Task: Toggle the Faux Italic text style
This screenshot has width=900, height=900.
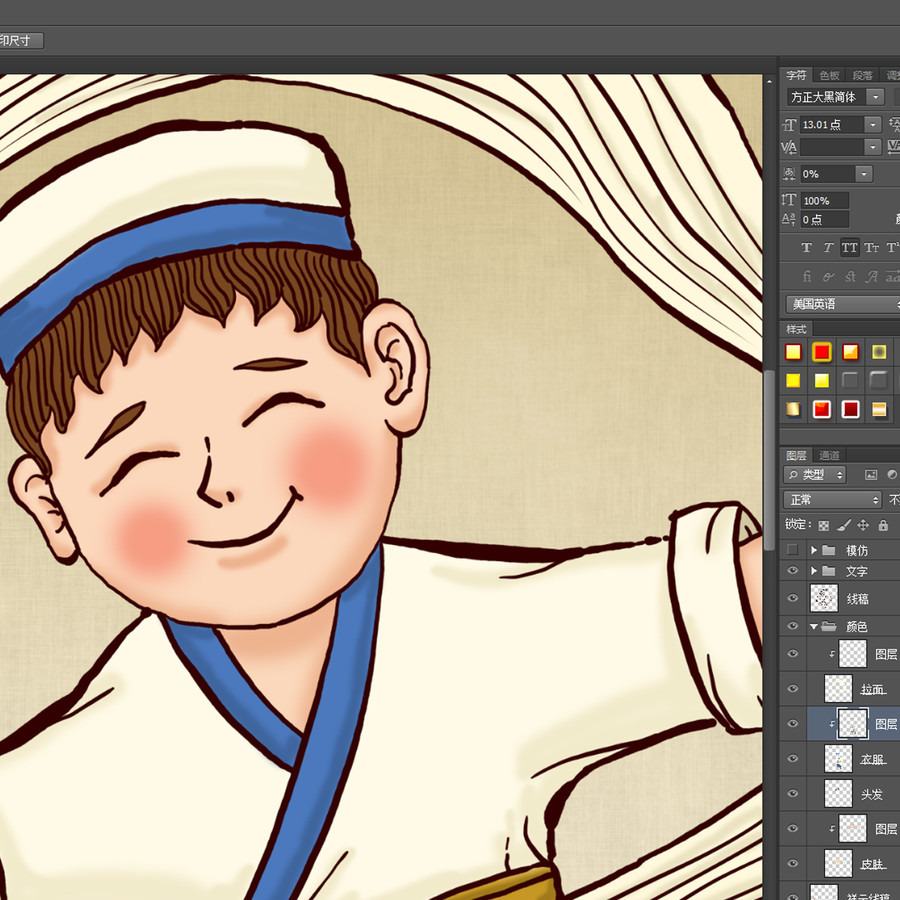Action: (828, 247)
